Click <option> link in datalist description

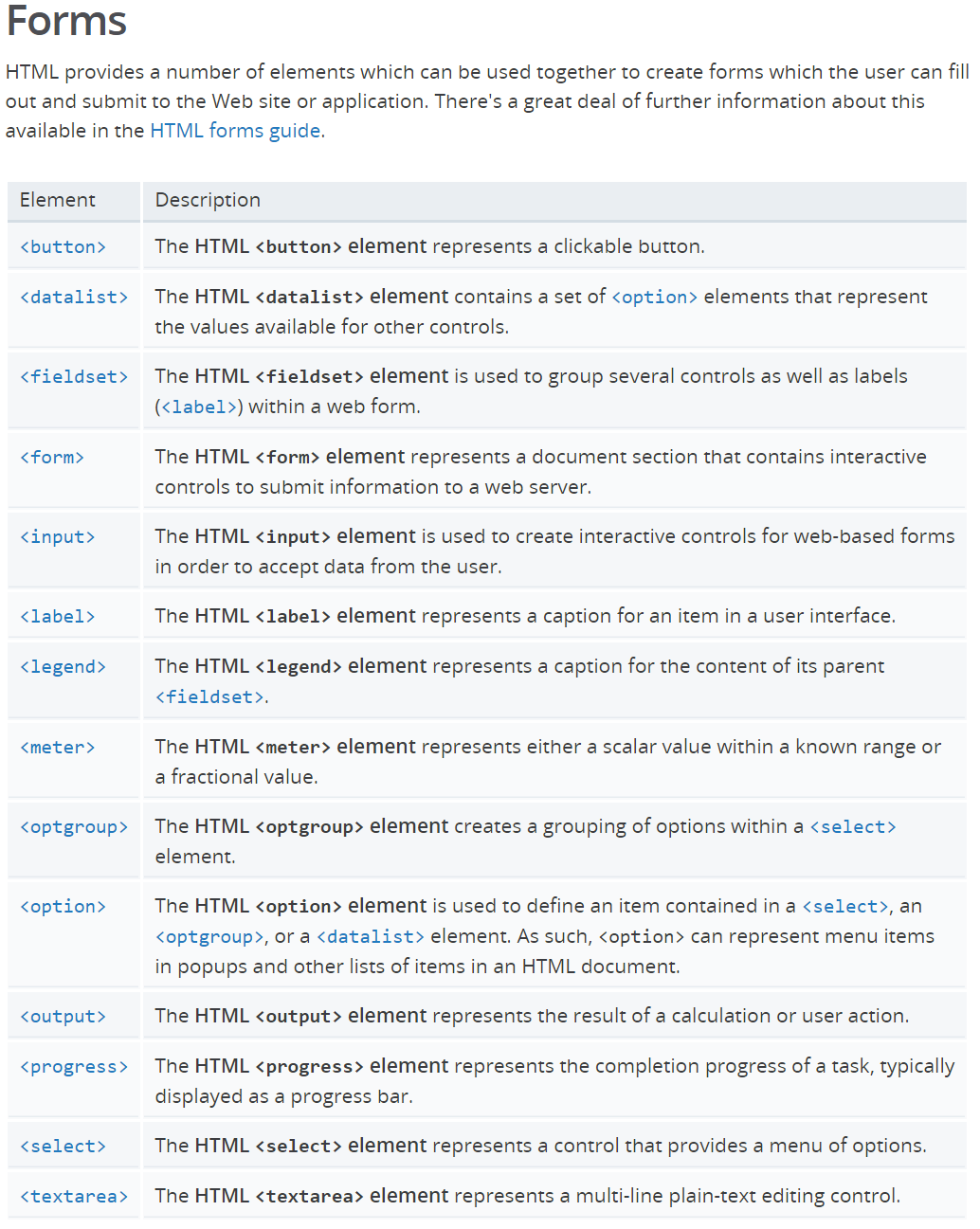coord(654,298)
